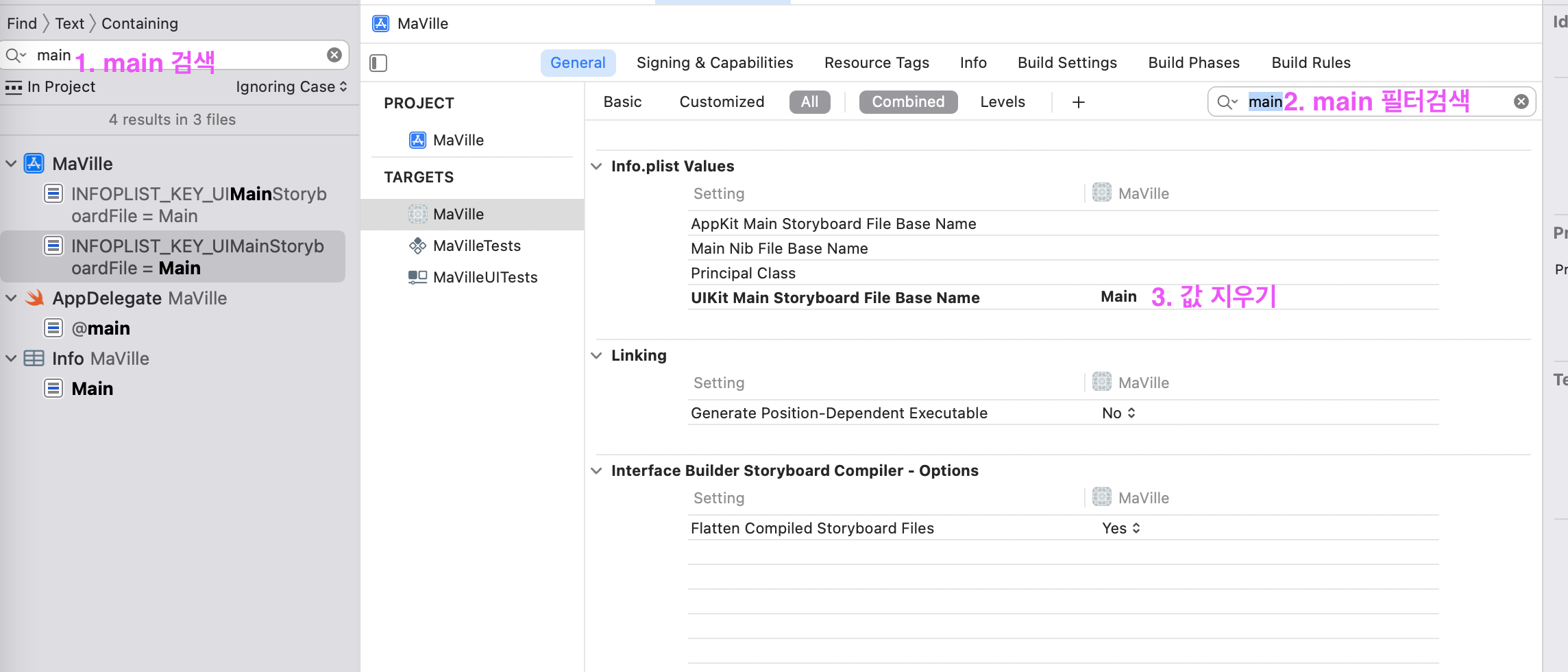Collapse the Info MaVille results group
This screenshot has width=1568, height=672.
point(11,358)
